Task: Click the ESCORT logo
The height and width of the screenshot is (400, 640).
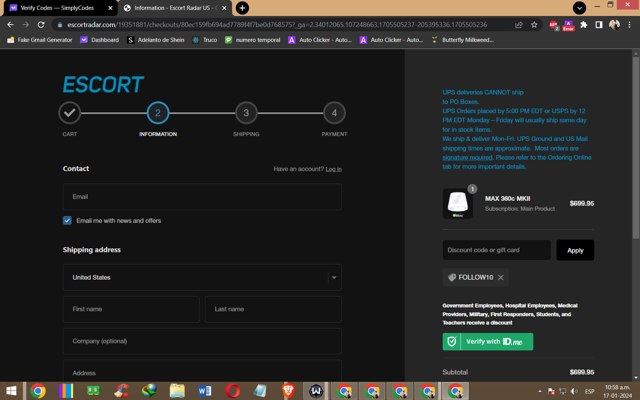Action: pyautogui.click(x=103, y=84)
